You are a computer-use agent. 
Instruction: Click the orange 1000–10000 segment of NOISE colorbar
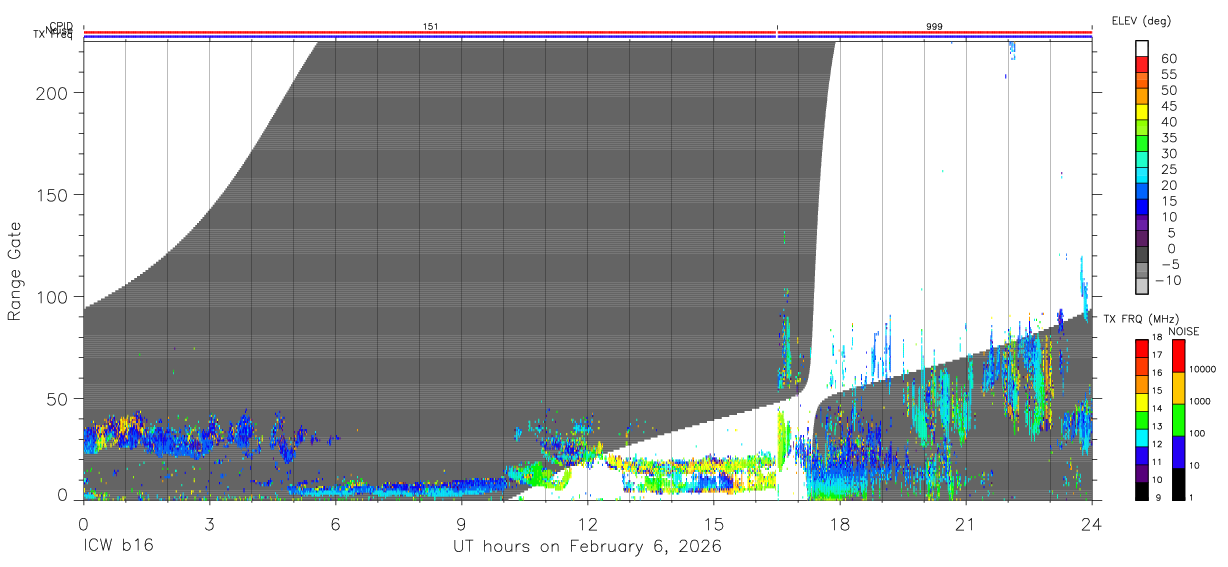pyautogui.click(x=1178, y=388)
